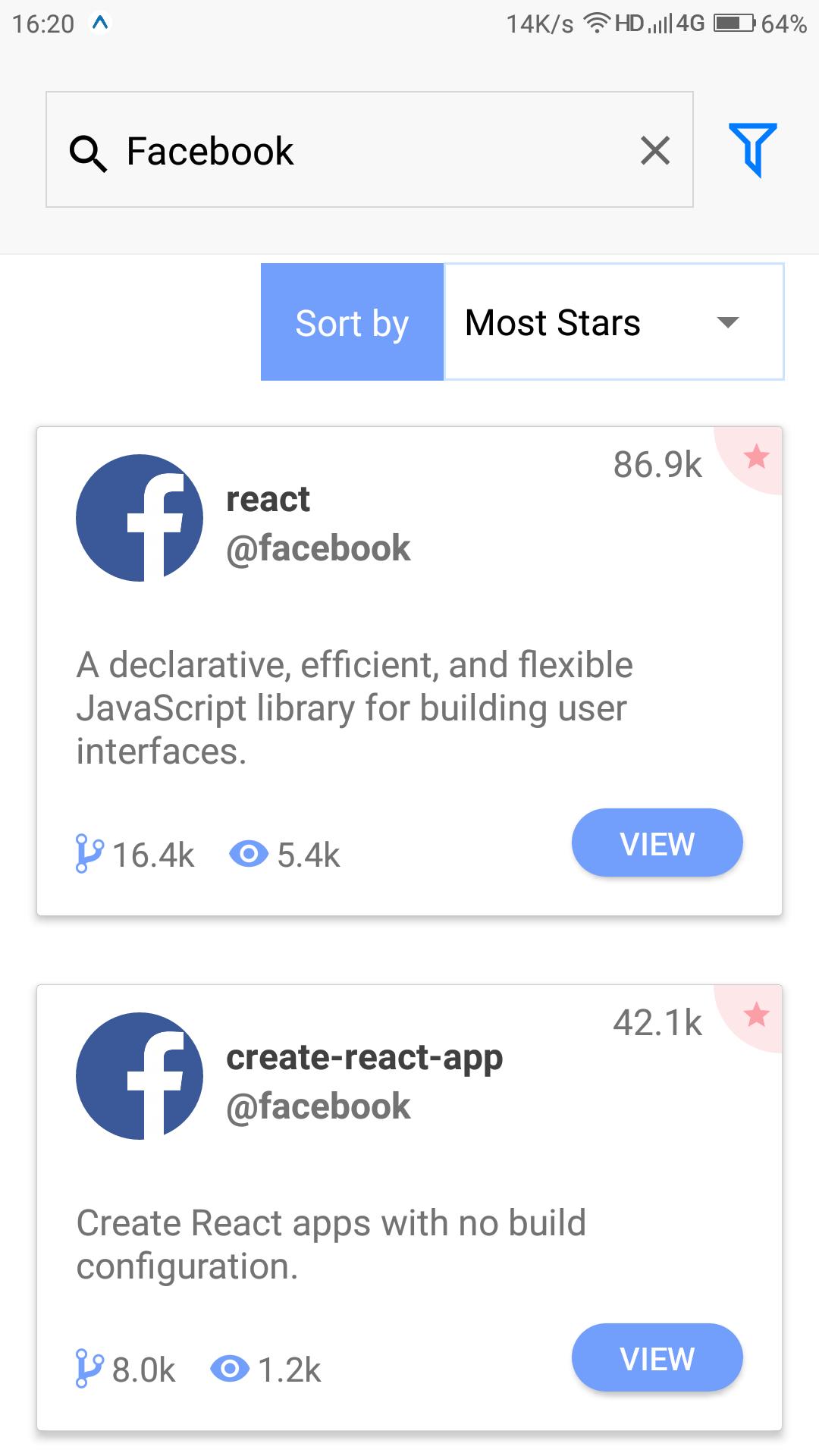Click the create-react-app watchers eye icon
Screen dimensions: 819x1456
tap(230, 1369)
